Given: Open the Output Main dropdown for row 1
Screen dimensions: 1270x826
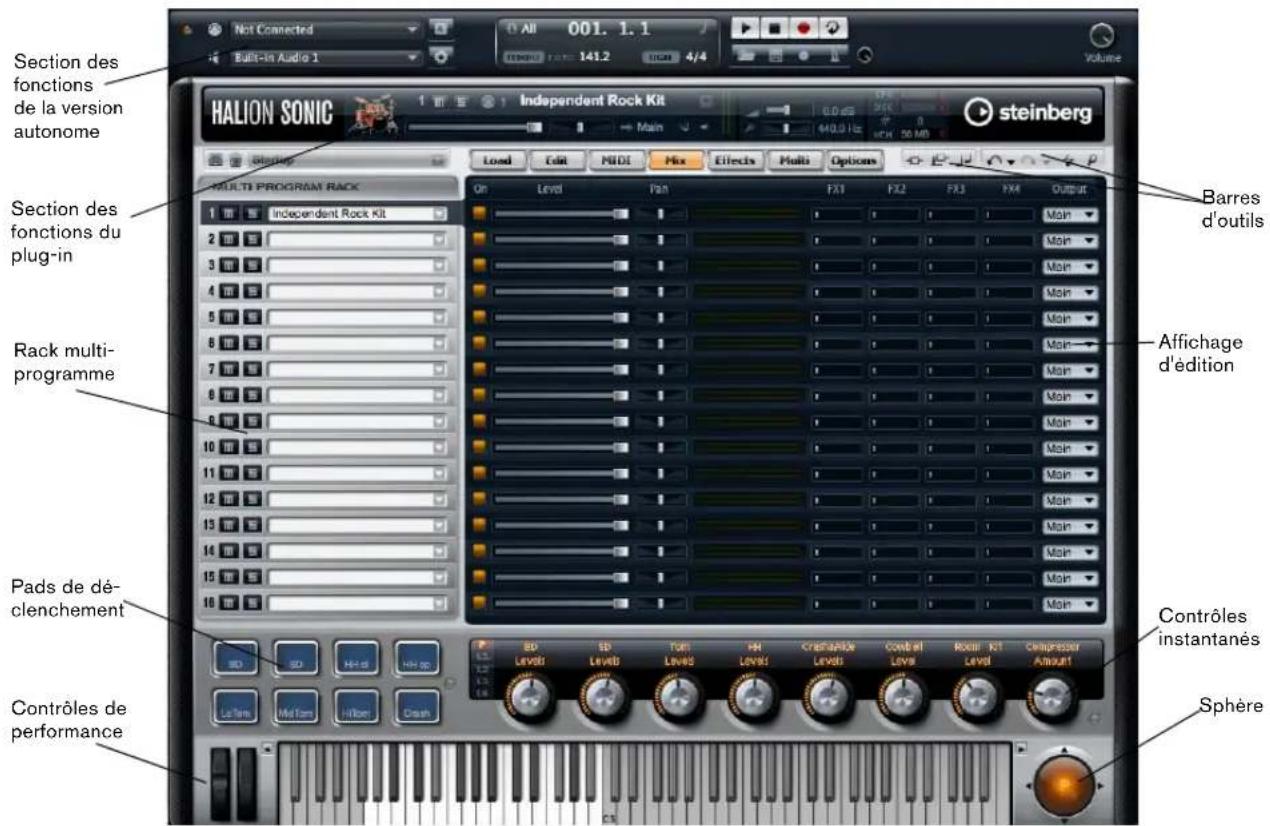Looking at the screenshot, I should pos(1069,213).
